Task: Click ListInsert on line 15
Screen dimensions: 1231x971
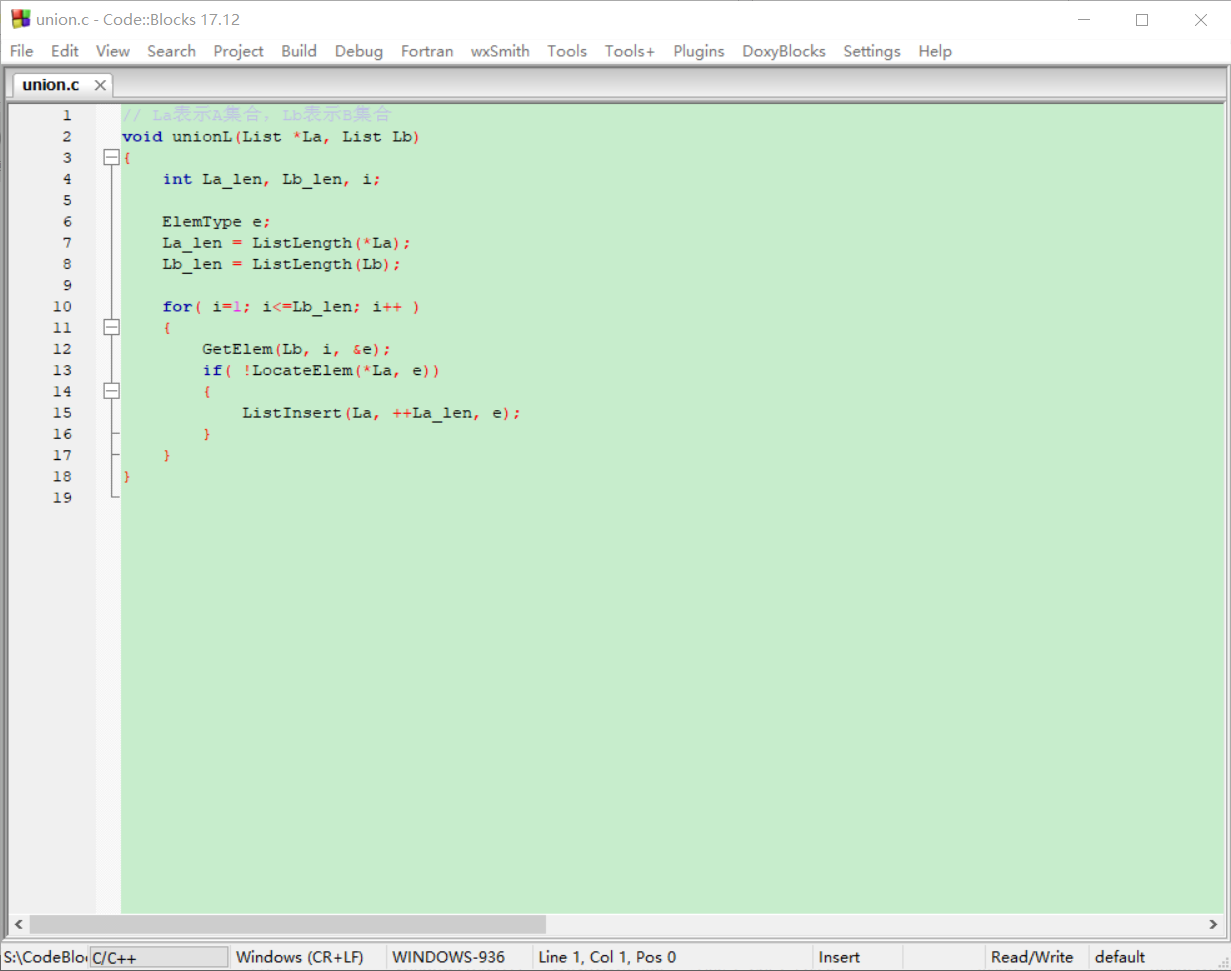Action: coord(292,413)
